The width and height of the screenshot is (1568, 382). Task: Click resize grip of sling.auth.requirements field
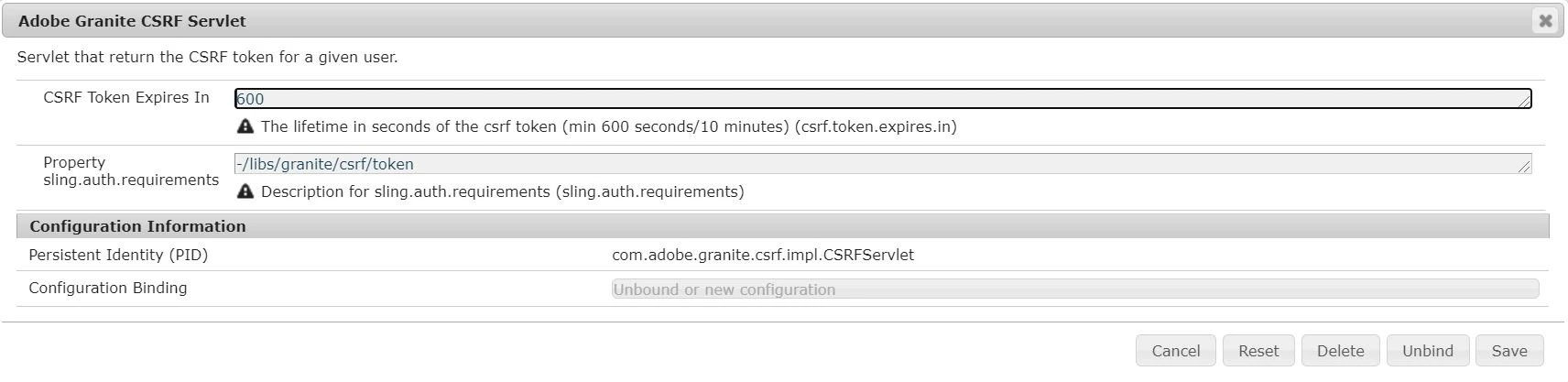[1524, 168]
